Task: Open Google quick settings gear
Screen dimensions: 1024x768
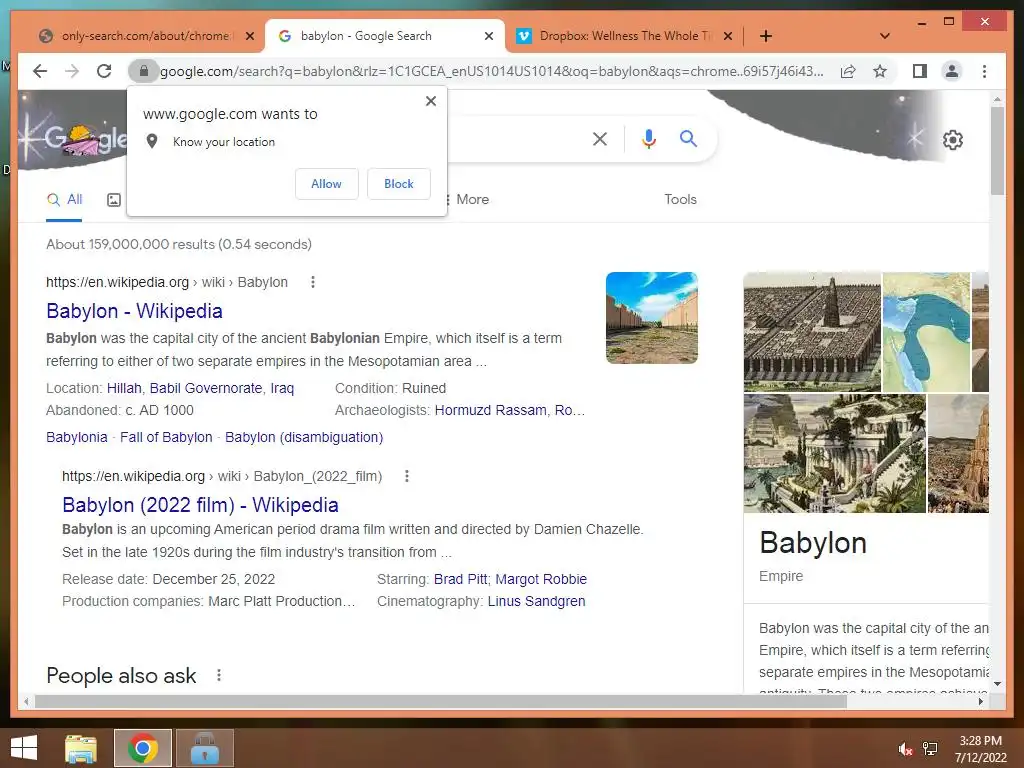Action: 953,140
